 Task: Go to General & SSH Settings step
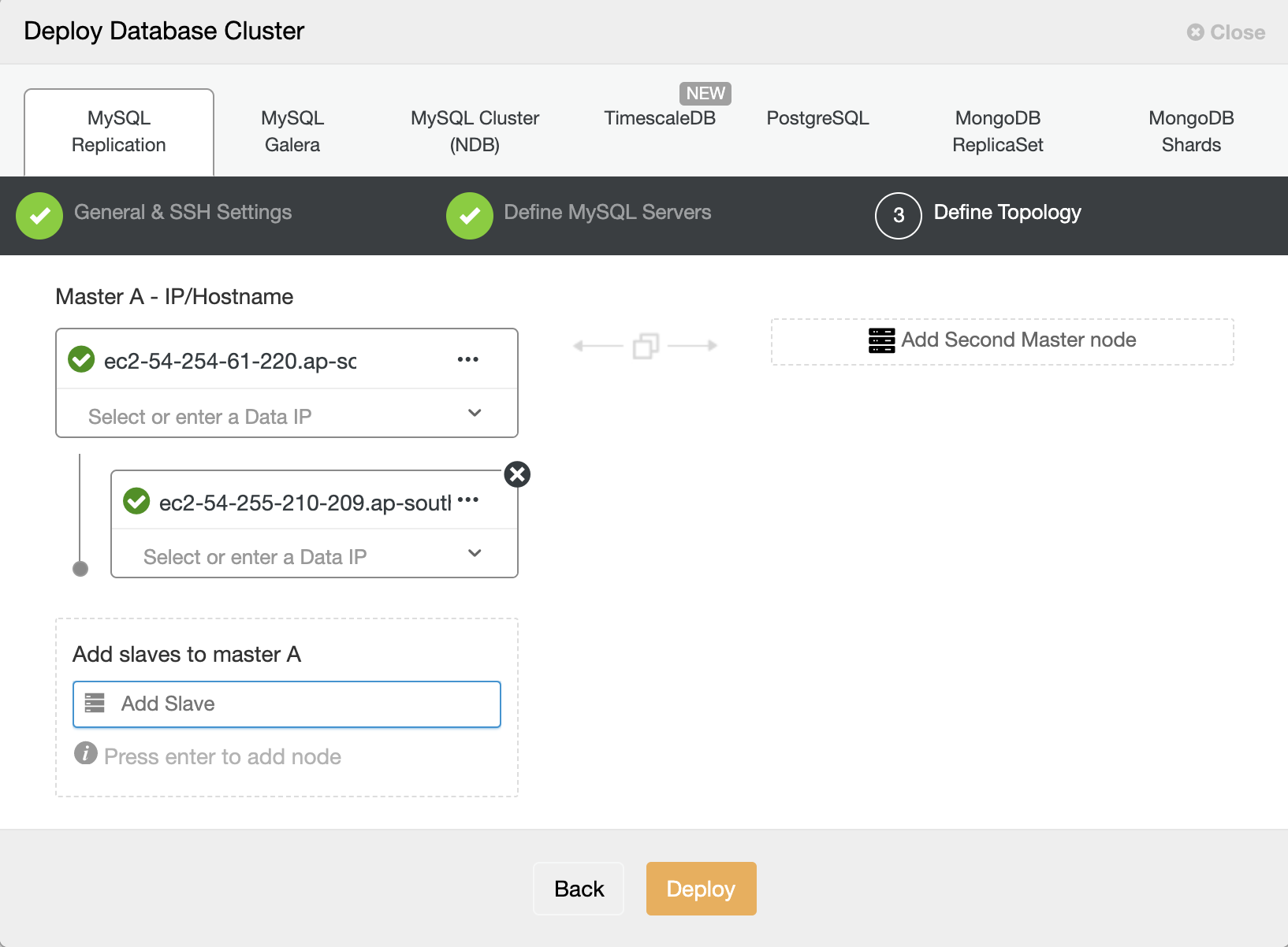click(x=183, y=212)
